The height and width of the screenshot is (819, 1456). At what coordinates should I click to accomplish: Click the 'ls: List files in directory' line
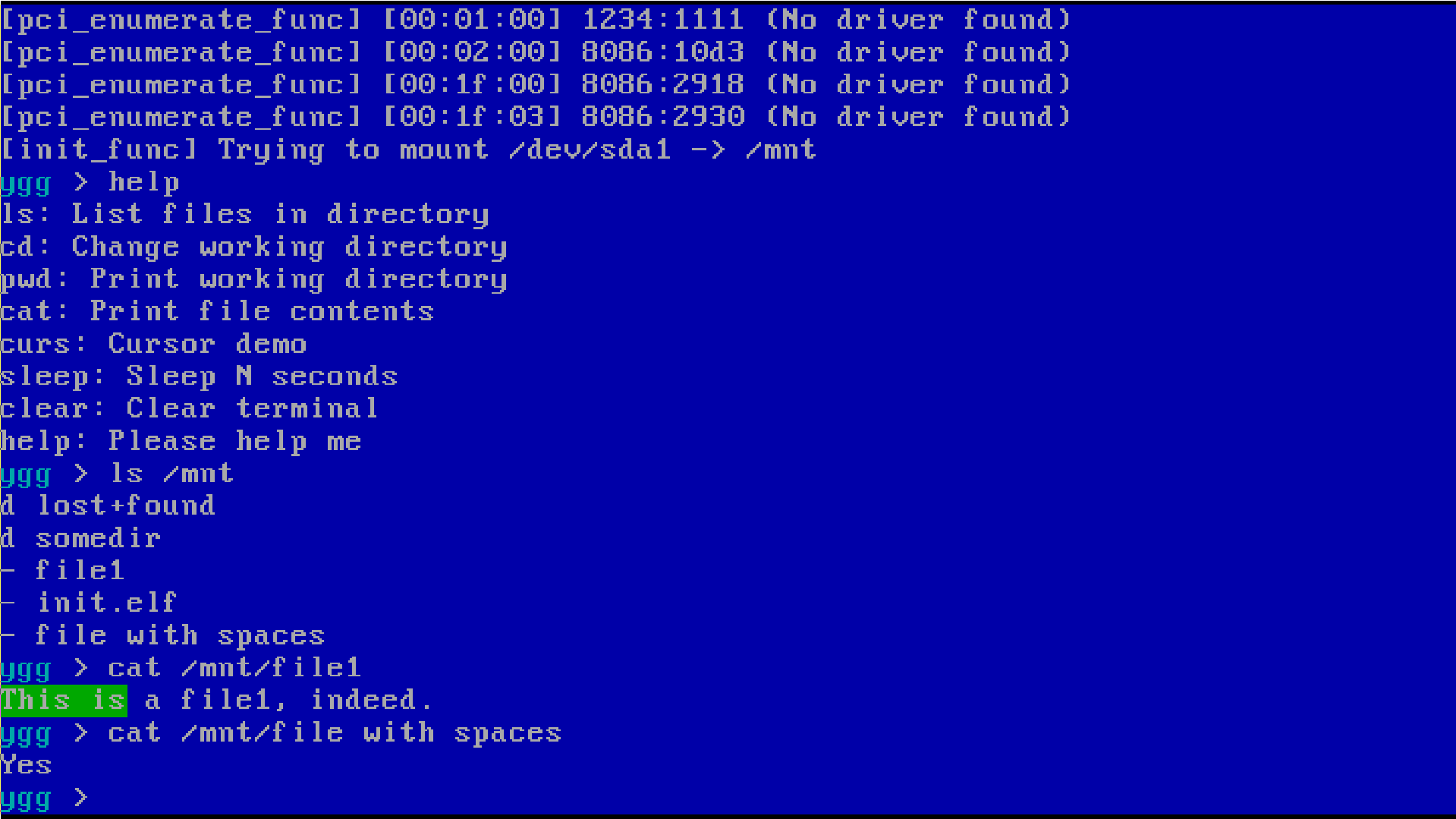tap(244, 214)
